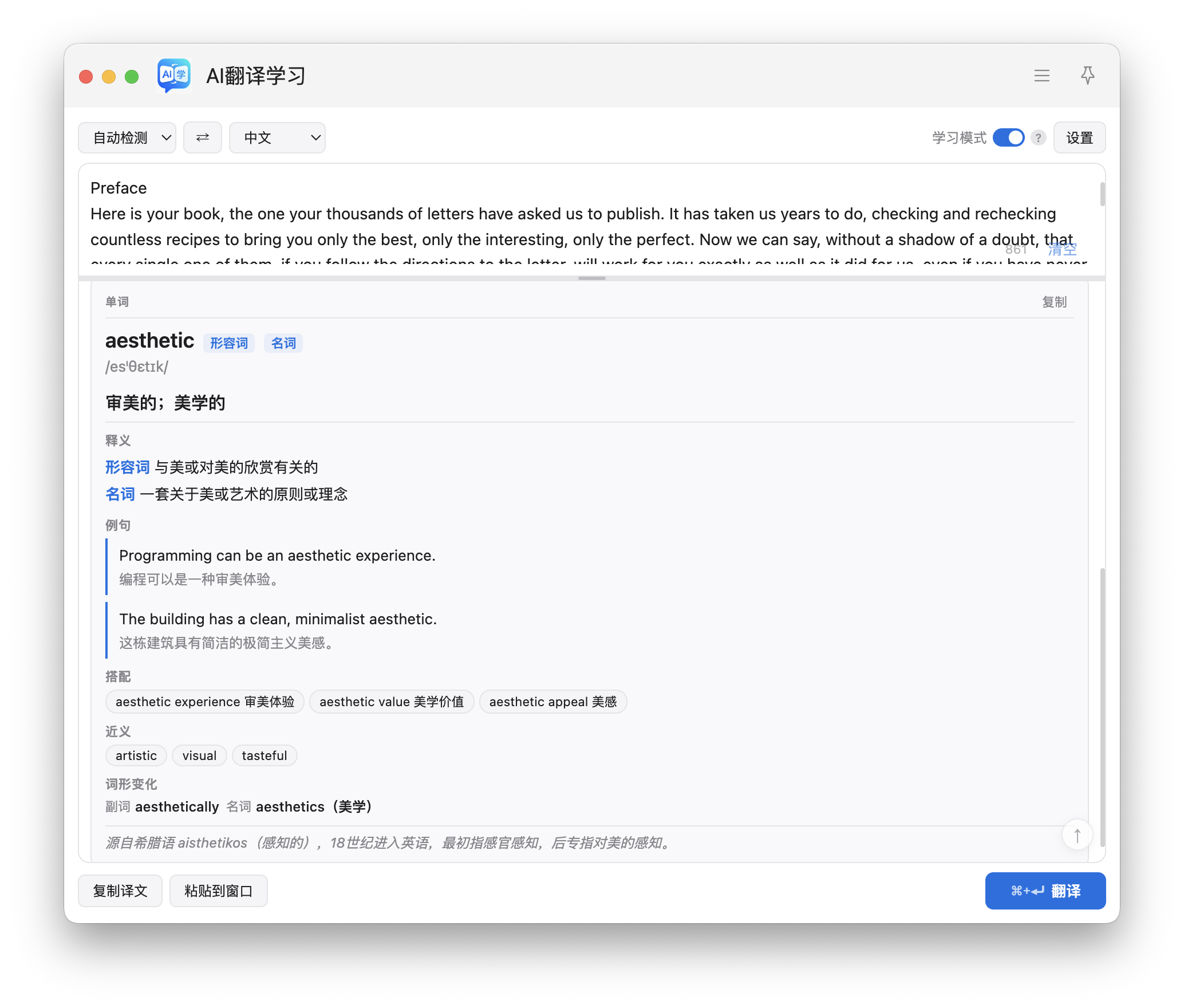Swap source and target languages

point(202,137)
